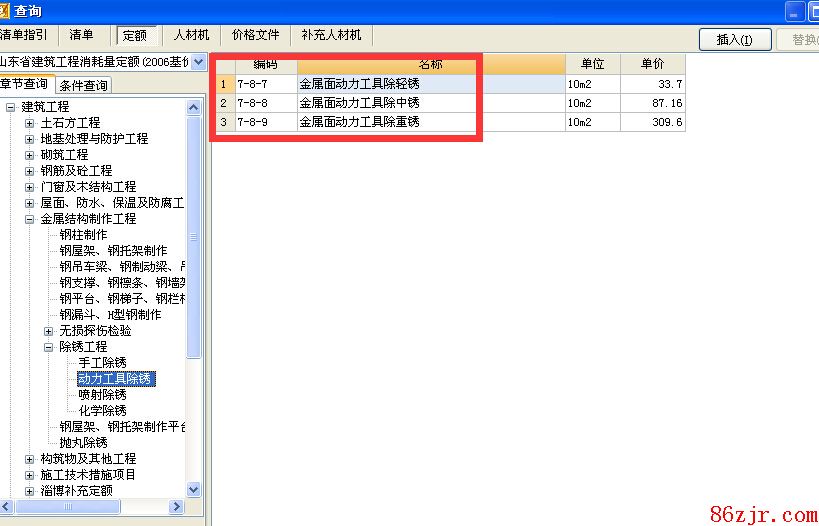Expand the 淄博补充定额 tree node
This screenshot has width=819, height=526.
[x=30, y=491]
